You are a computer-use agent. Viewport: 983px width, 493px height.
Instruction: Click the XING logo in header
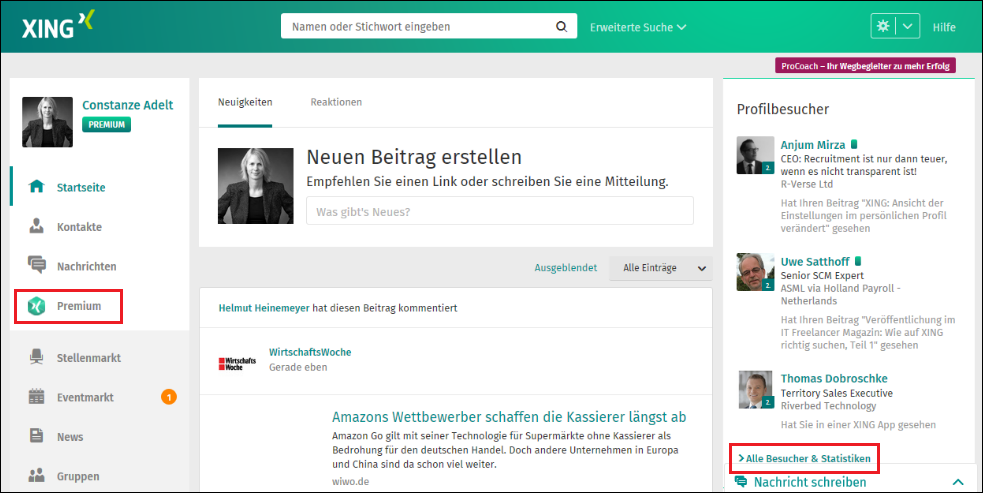(58, 25)
